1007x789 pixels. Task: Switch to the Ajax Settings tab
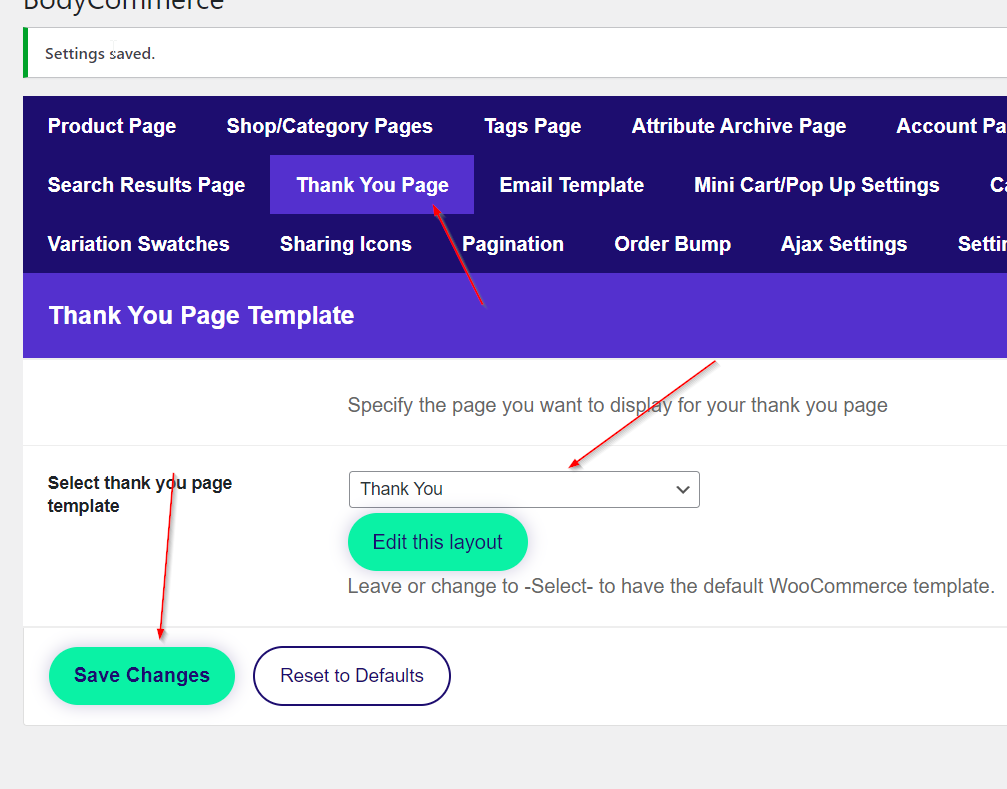tap(843, 244)
